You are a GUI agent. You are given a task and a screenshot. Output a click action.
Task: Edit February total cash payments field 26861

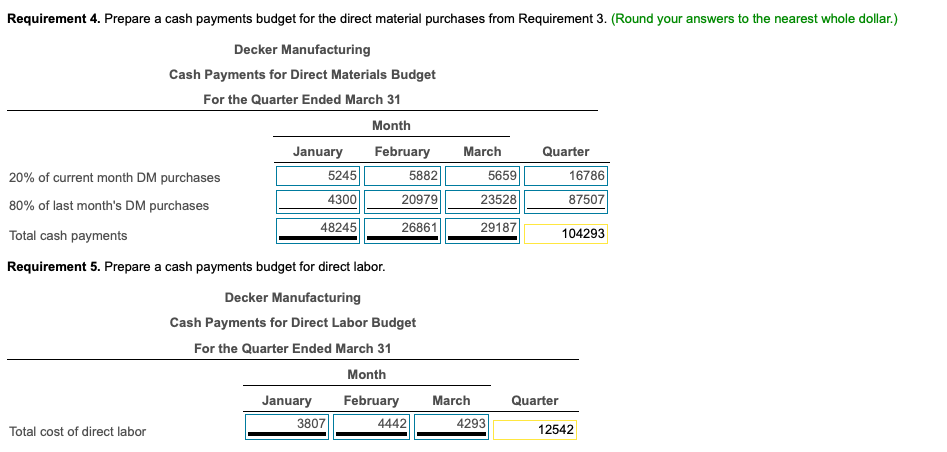[403, 231]
